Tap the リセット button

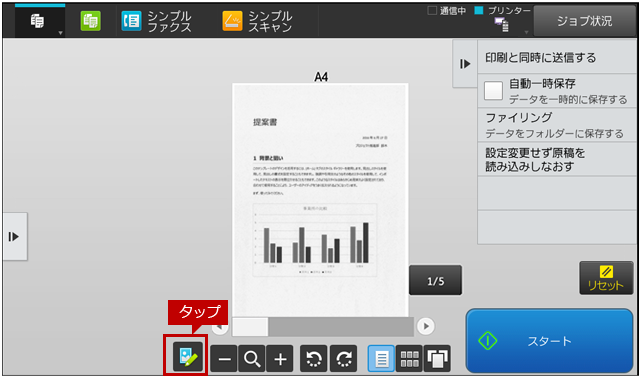click(x=606, y=278)
